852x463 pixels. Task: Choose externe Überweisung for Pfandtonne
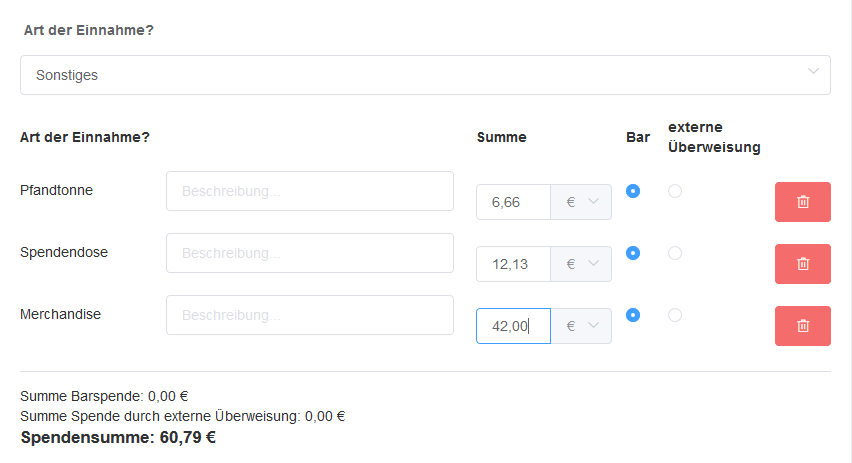pos(675,191)
